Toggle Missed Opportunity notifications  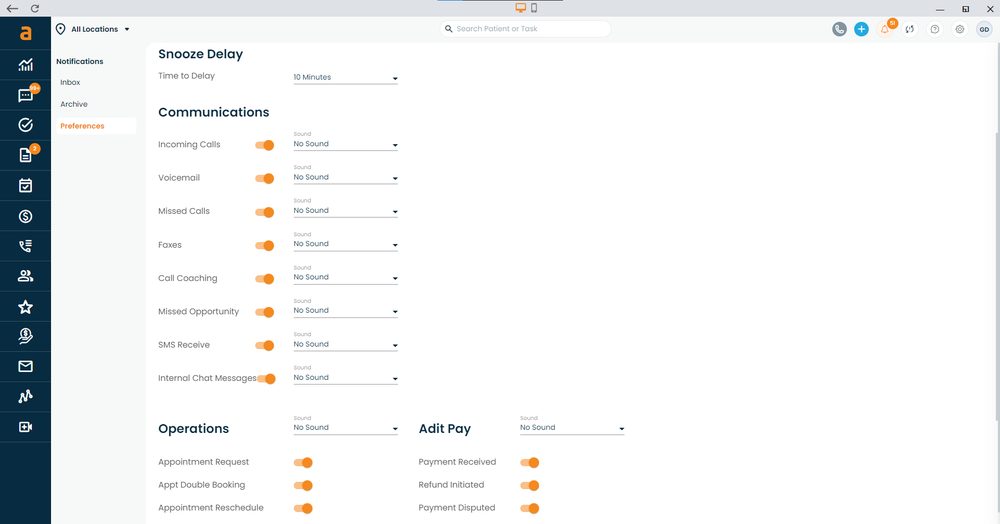point(265,312)
